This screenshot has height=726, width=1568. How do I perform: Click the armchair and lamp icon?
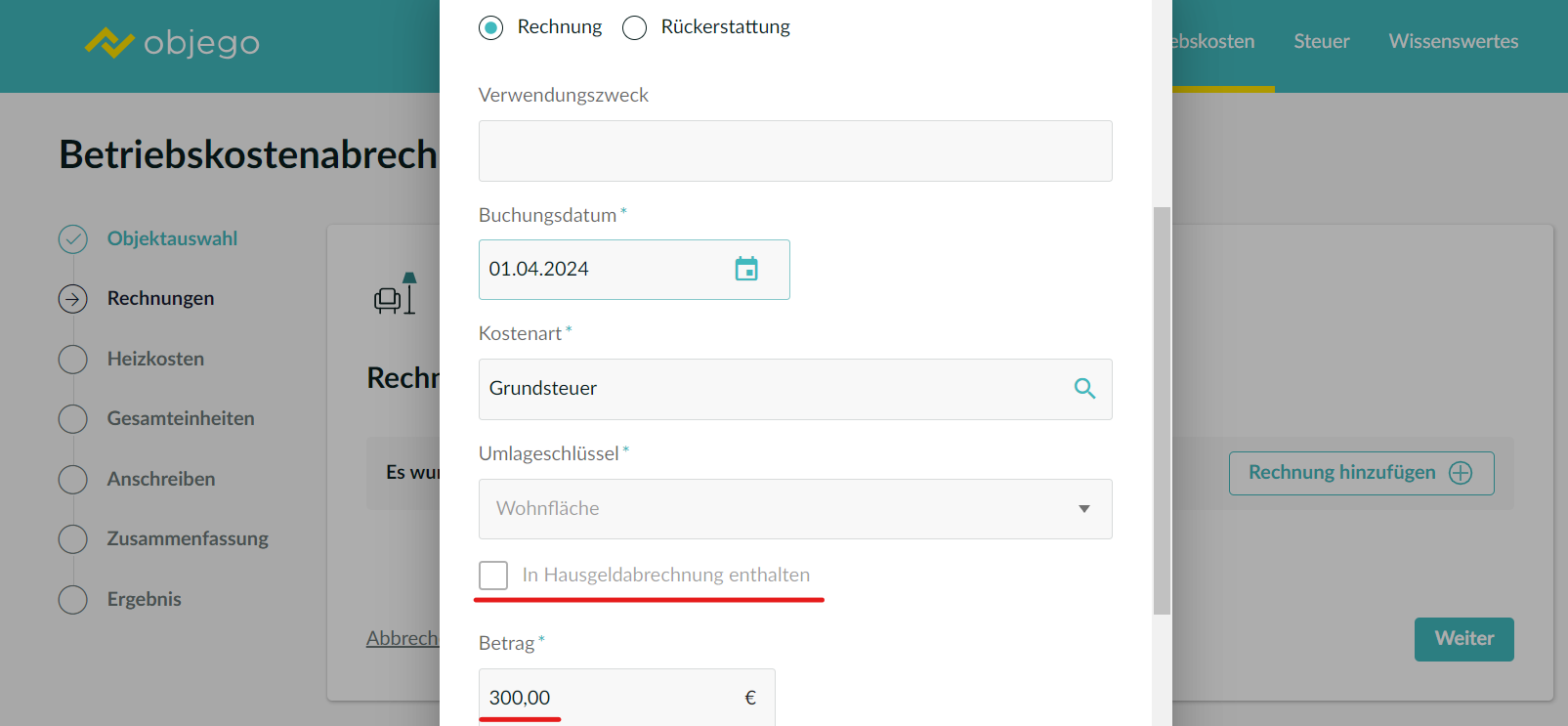pos(396,294)
